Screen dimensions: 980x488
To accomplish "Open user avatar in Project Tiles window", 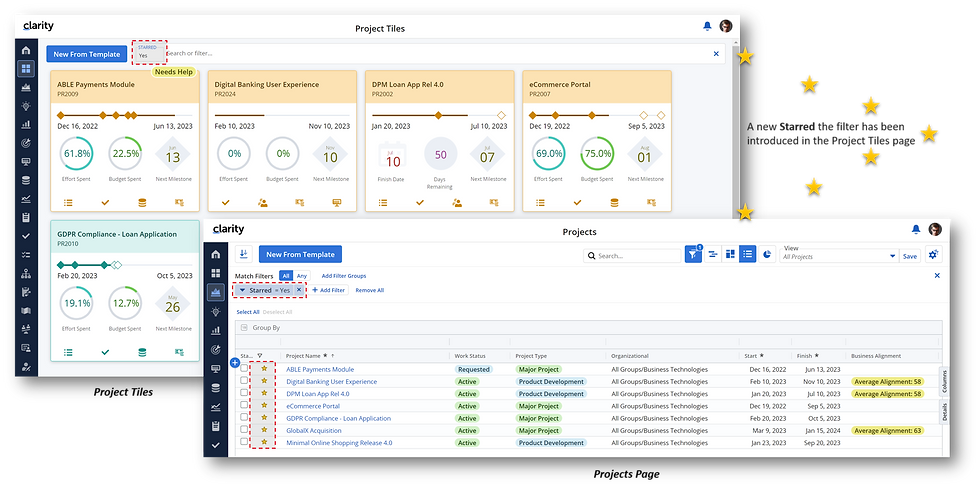I will (726, 26).
